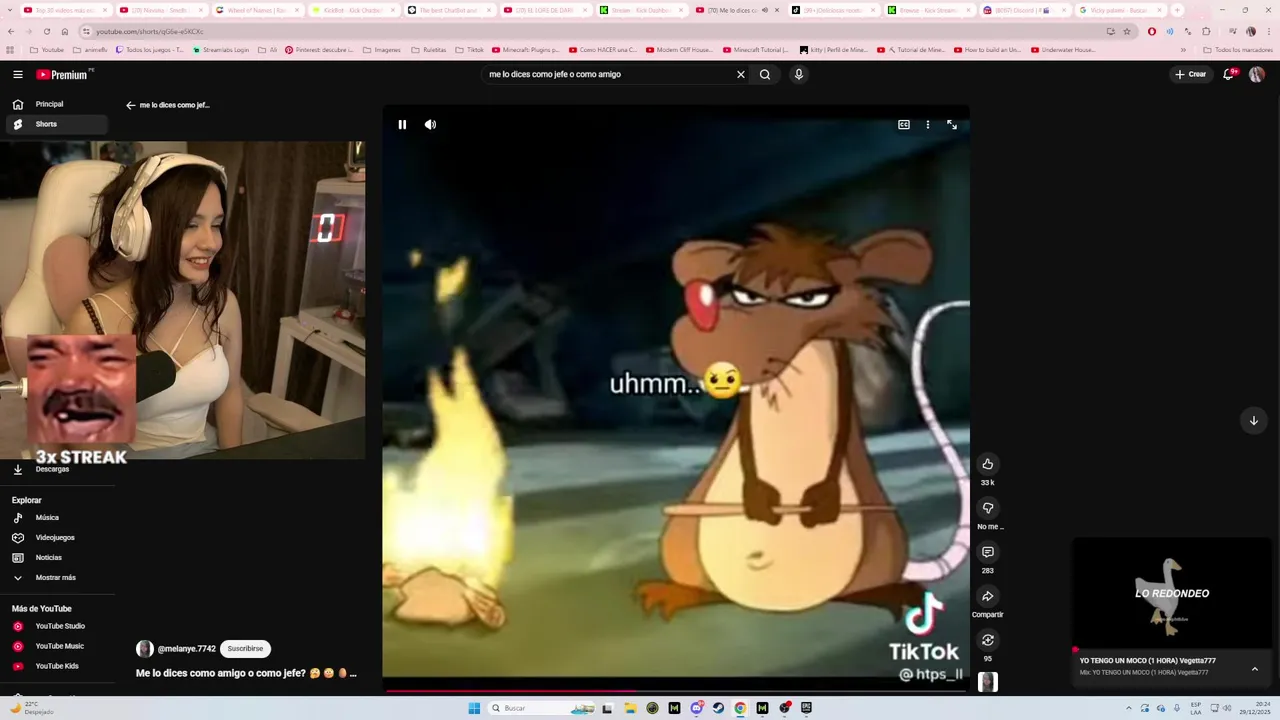Seek on the Short's red progress bar
This screenshot has height=720, width=1280.
pos(676,691)
